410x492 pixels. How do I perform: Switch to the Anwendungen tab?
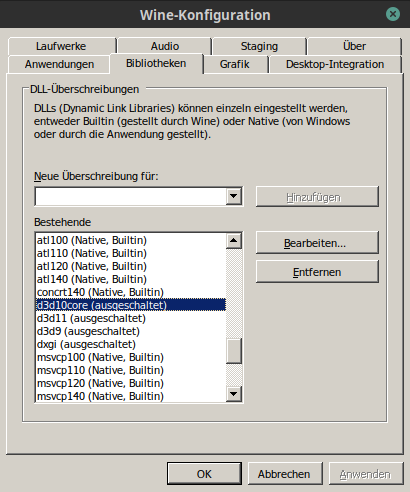(x=59, y=64)
